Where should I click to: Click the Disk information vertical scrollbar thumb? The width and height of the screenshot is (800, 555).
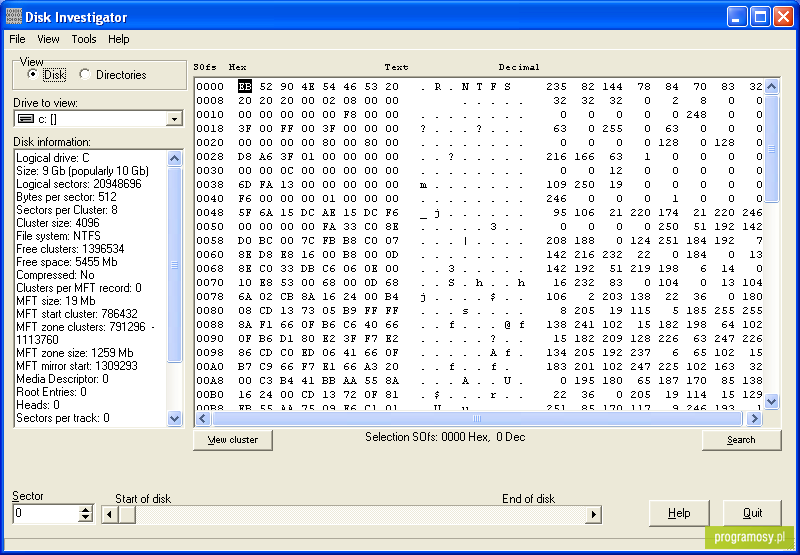(174, 264)
